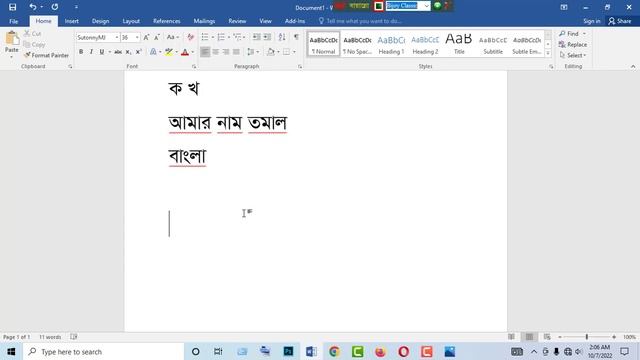Save the document with the floppy icon

tap(12, 7)
